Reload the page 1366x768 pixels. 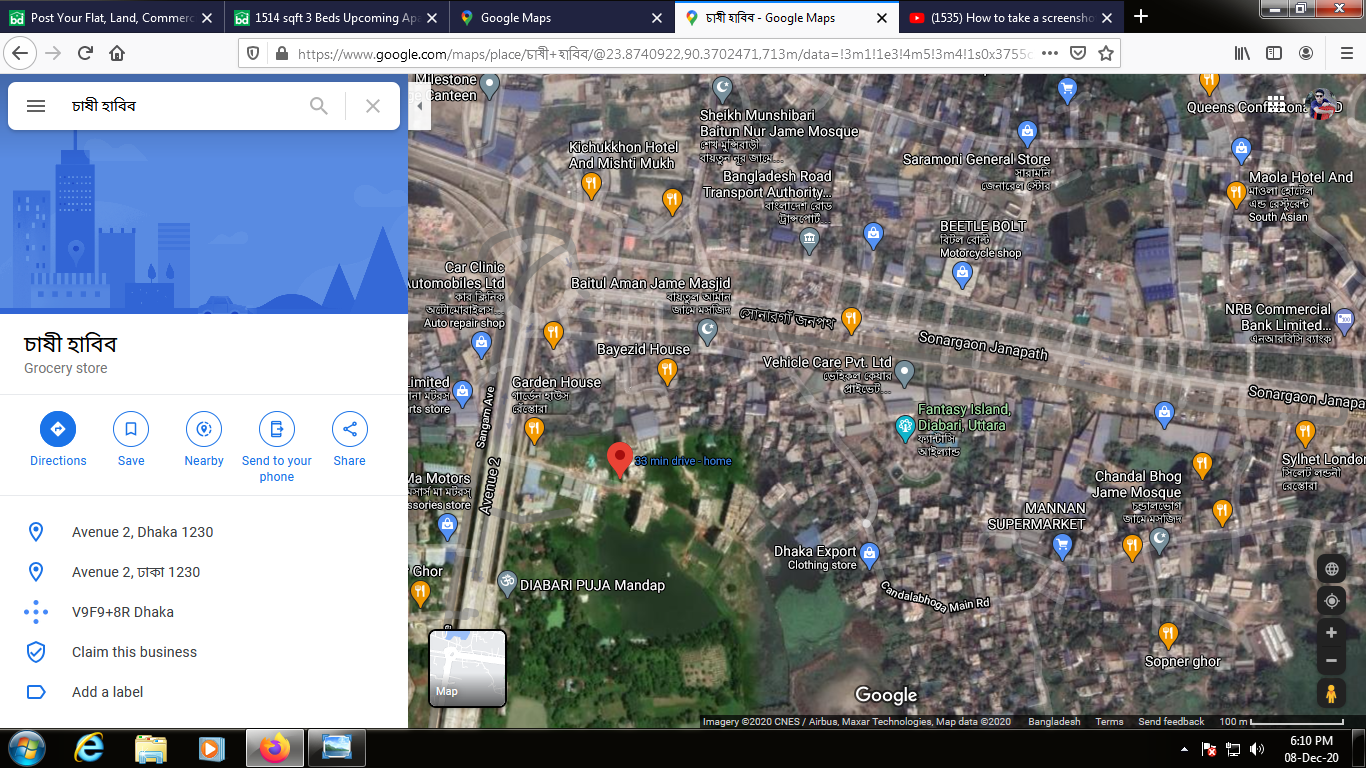(85, 53)
